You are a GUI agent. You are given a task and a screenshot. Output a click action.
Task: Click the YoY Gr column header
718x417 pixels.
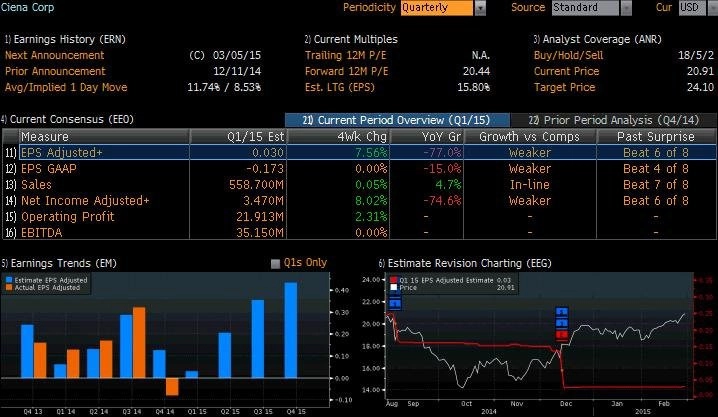tap(427, 136)
